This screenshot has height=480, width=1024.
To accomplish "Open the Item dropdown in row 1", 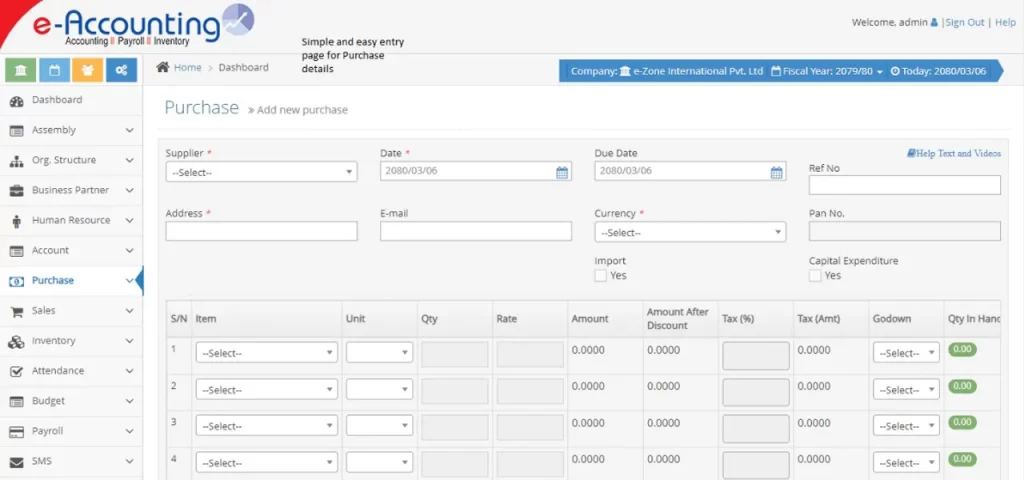I will click(266, 353).
